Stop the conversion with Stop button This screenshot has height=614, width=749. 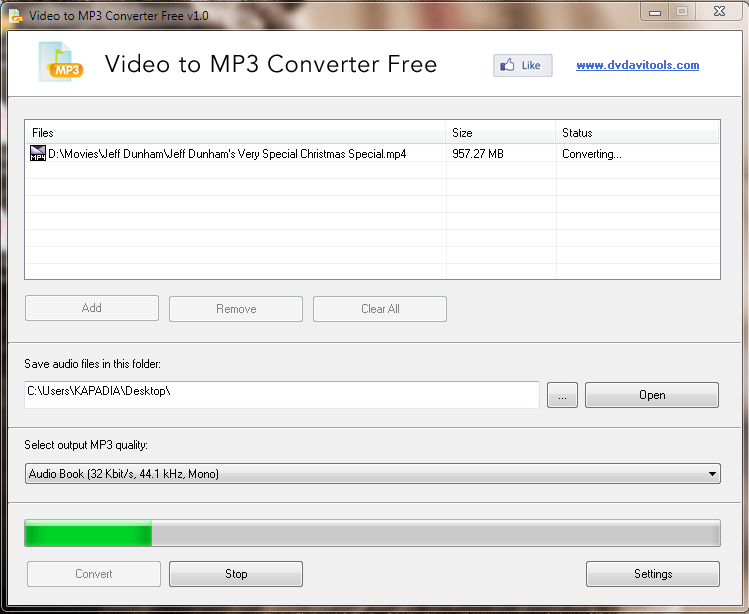tap(236, 574)
